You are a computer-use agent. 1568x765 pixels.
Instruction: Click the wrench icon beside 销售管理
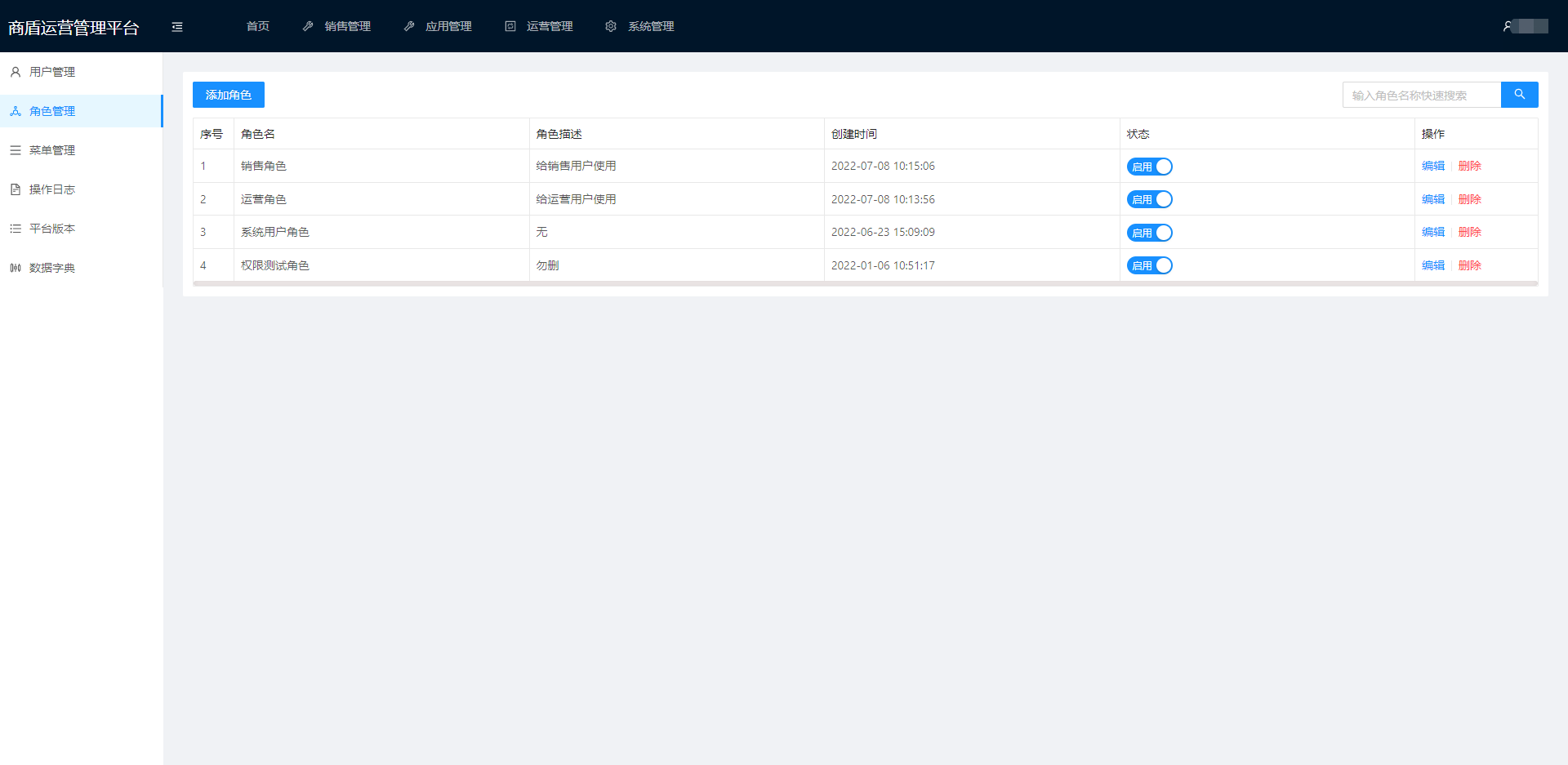[308, 26]
